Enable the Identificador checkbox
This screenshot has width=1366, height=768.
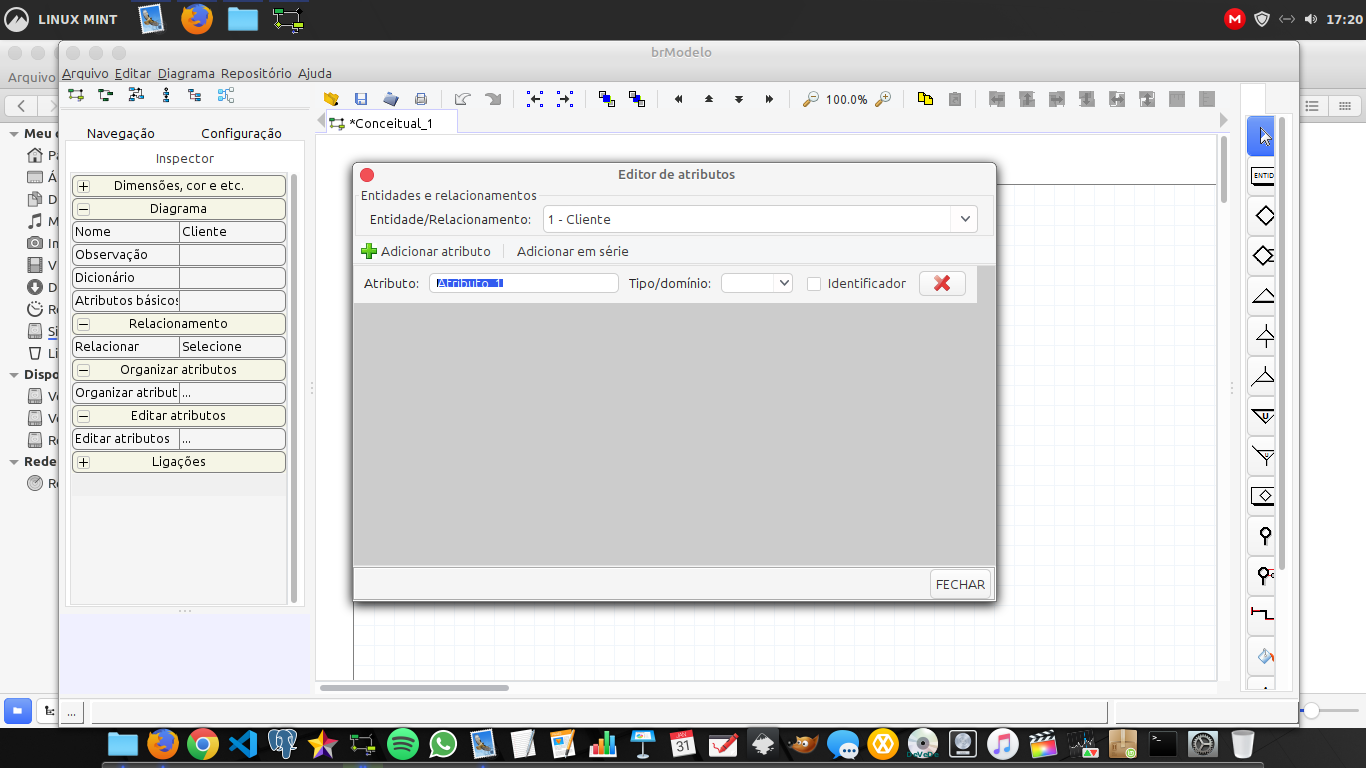(x=814, y=284)
